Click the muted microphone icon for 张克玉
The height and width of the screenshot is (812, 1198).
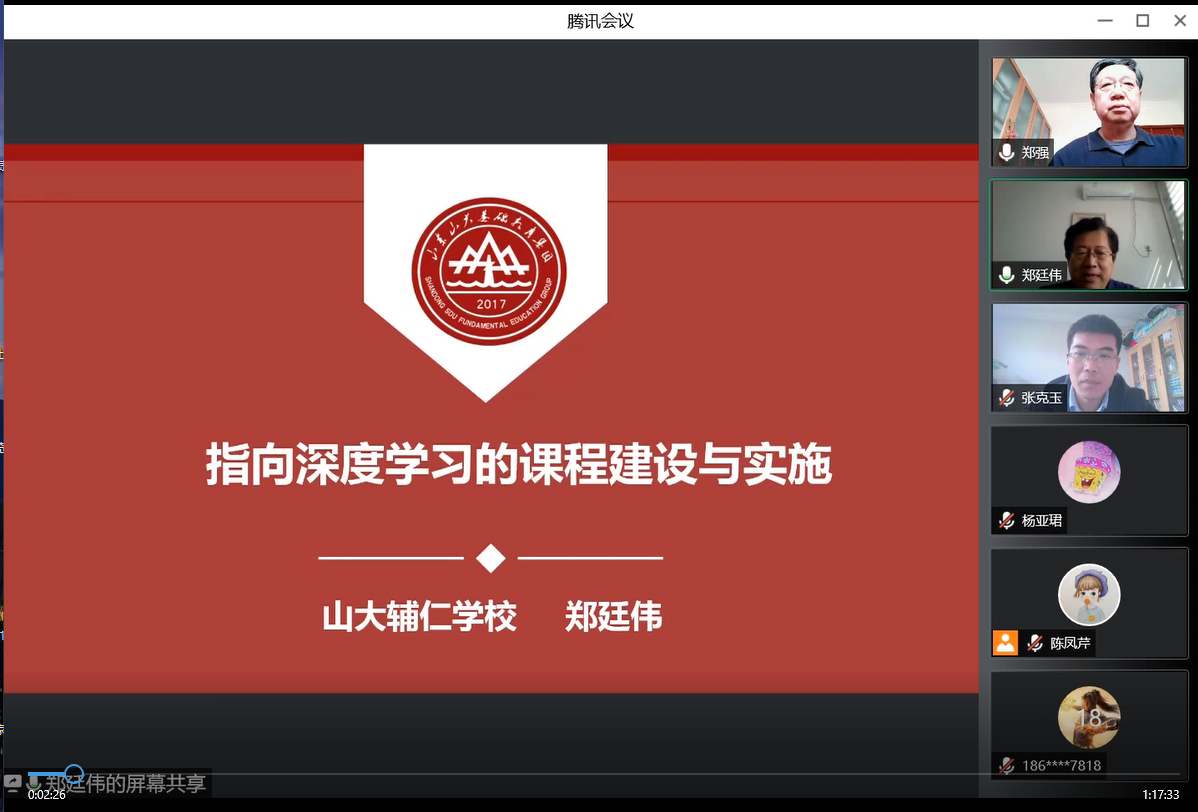pos(1007,398)
